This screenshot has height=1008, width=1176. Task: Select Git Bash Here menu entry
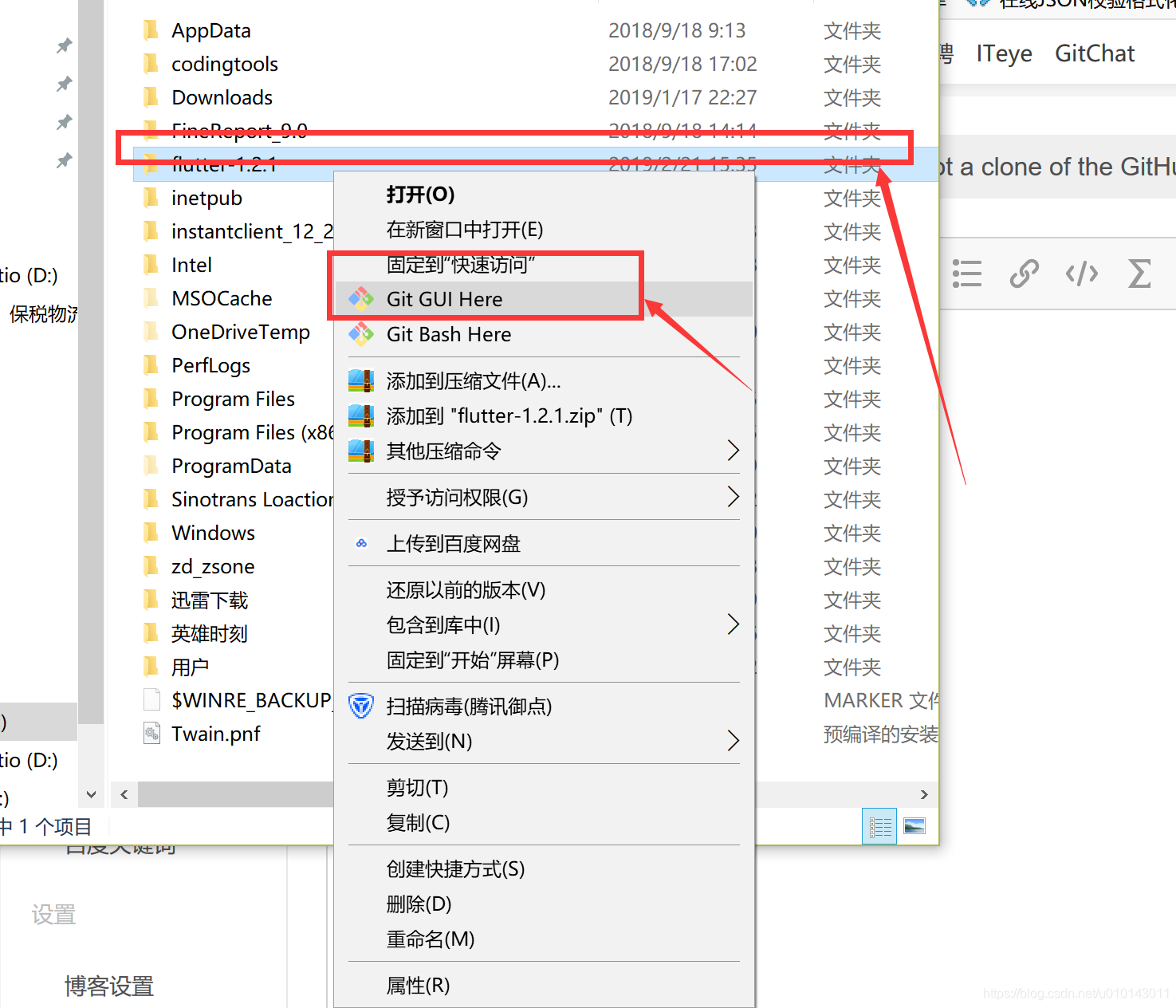pos(544,334)
